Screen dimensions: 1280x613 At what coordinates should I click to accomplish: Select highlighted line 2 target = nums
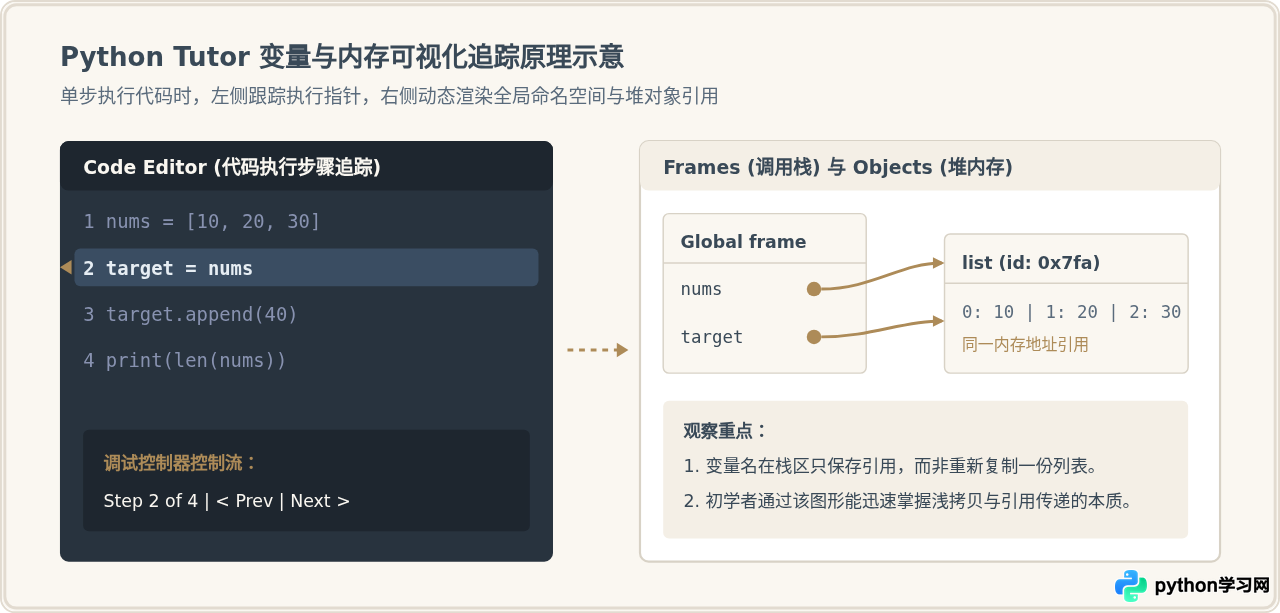coord(306,268)
